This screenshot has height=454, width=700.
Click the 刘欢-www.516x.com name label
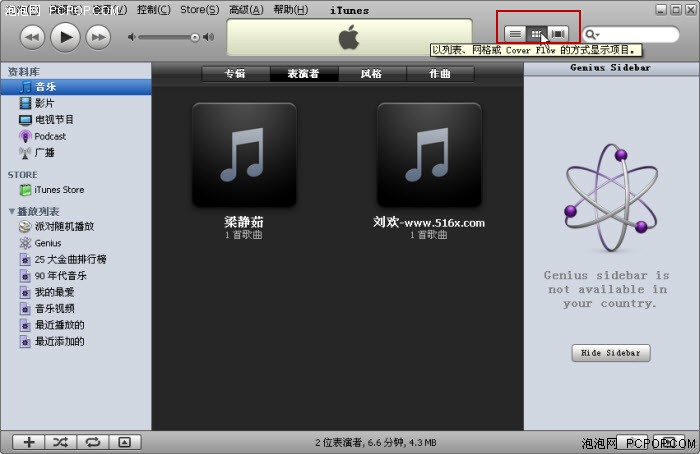point(429,222)
